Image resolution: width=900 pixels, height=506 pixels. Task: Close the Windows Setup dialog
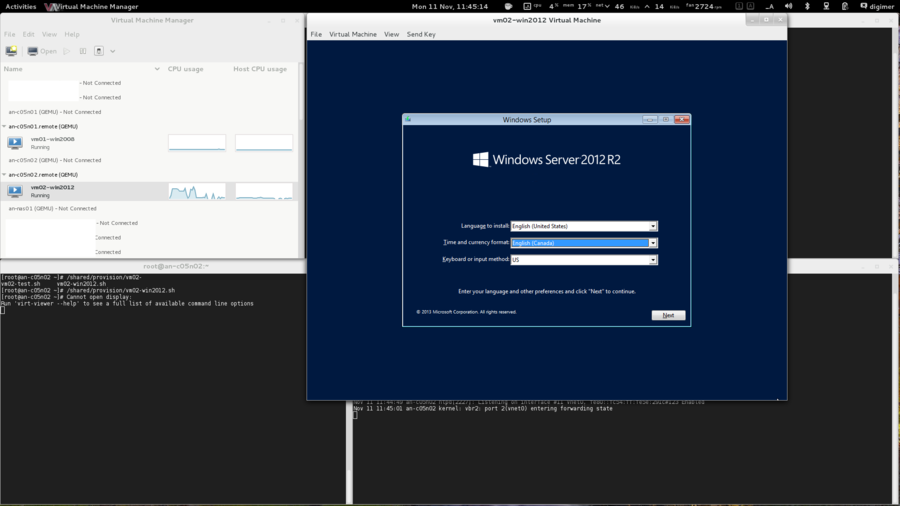(x=681, y=119)
